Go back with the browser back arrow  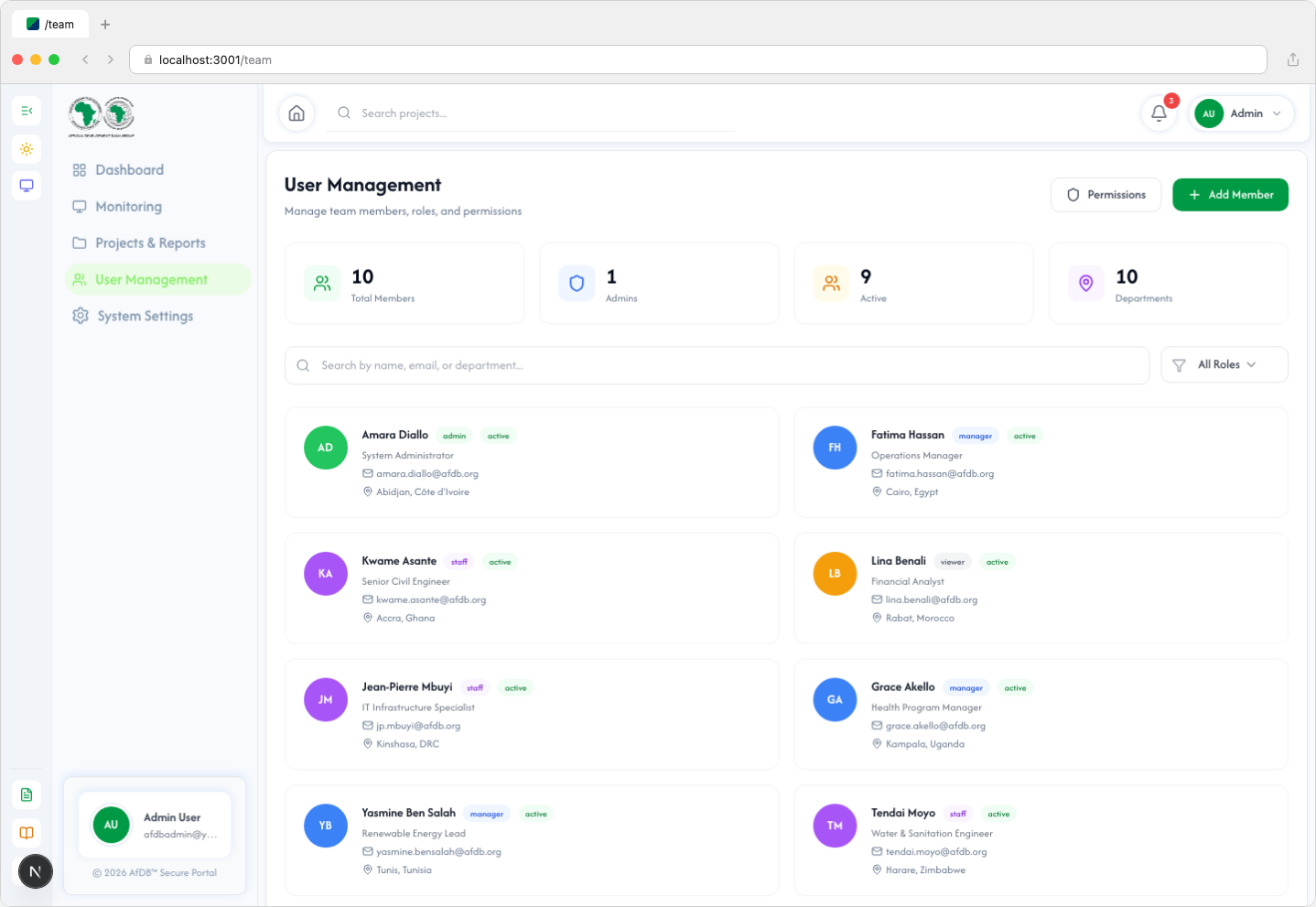pyautogui.click(x=85, y=59)
